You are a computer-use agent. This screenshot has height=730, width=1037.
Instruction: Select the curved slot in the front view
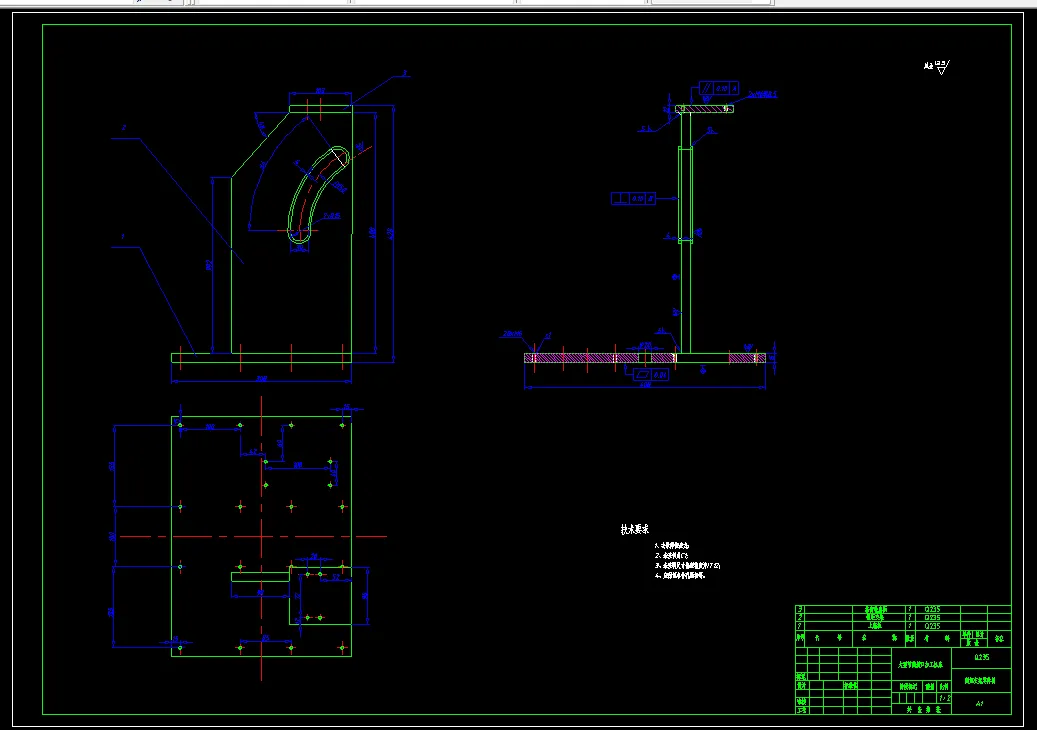[318, 195]
